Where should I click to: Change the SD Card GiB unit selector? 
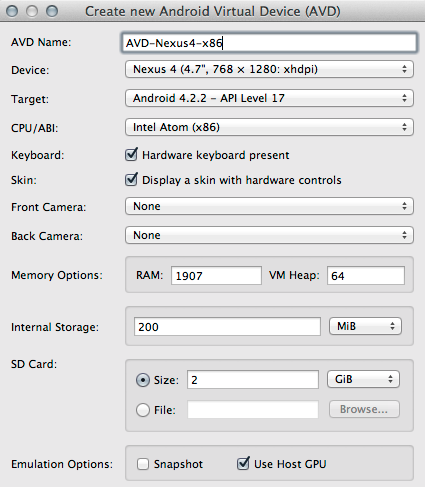click(x=363, y=379)
